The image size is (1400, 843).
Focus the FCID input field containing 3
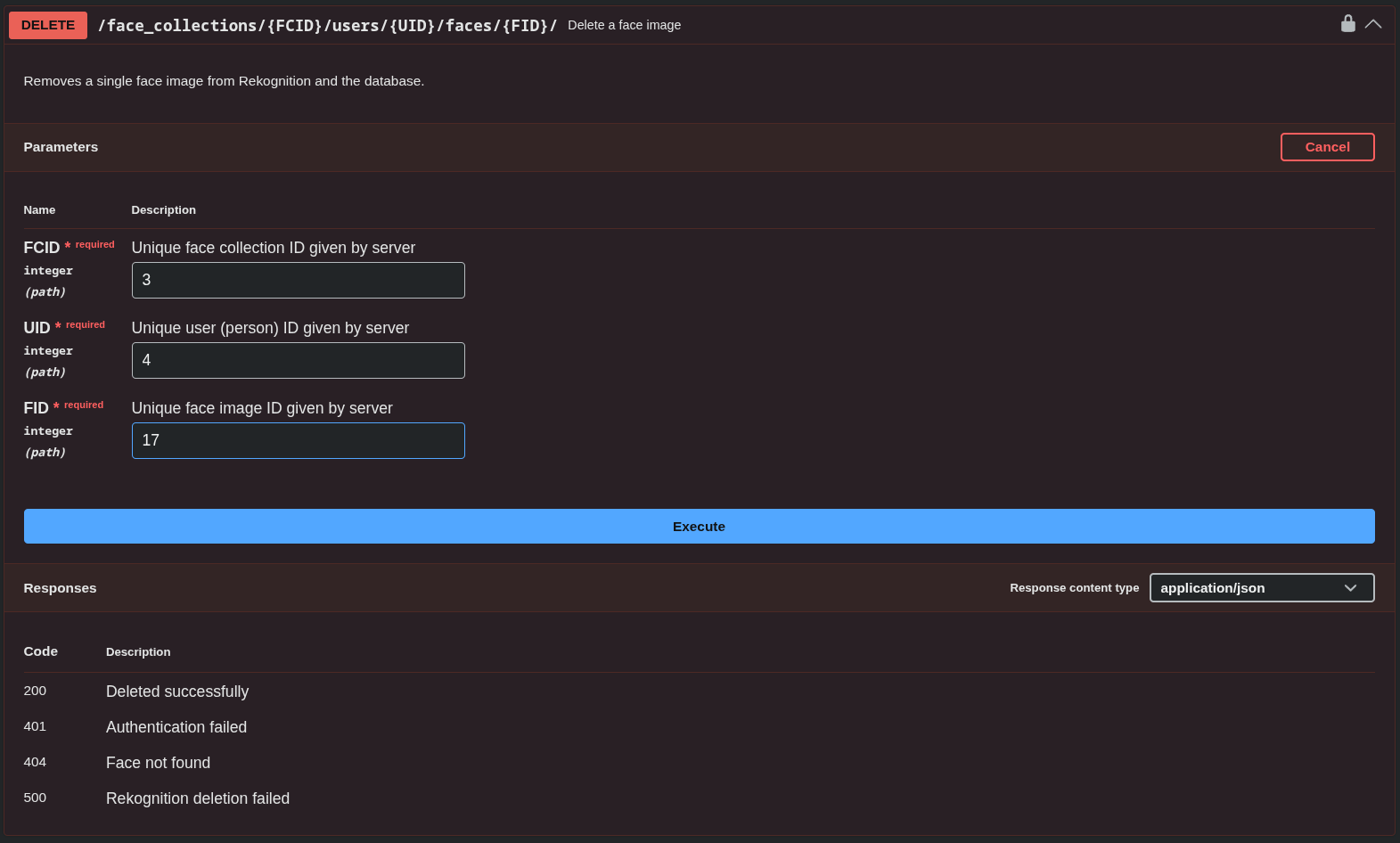[299, 280]
